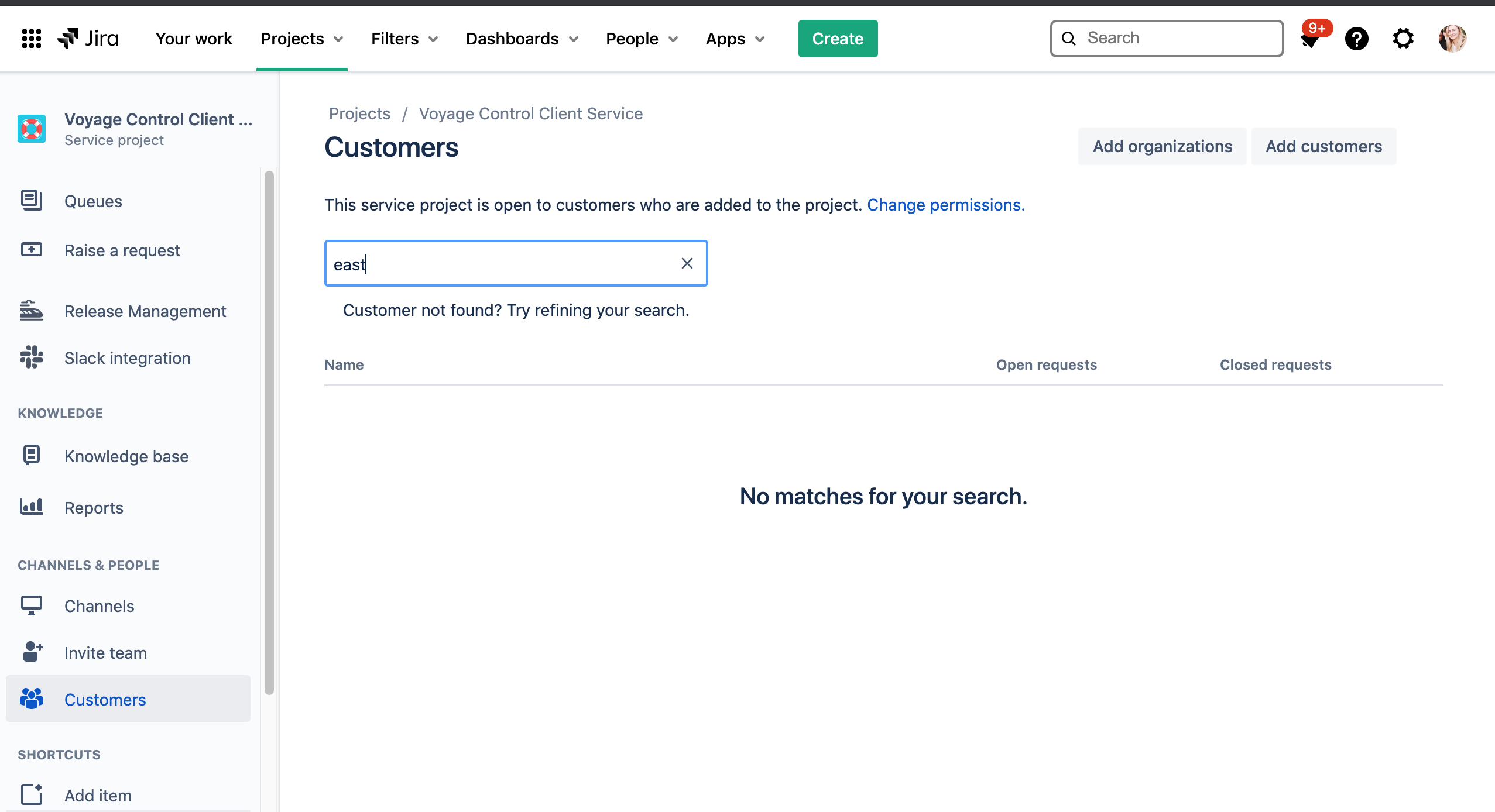Click the Customers people icon
This screenshot has height=812, width=1495.
click(x=32, y=699)
